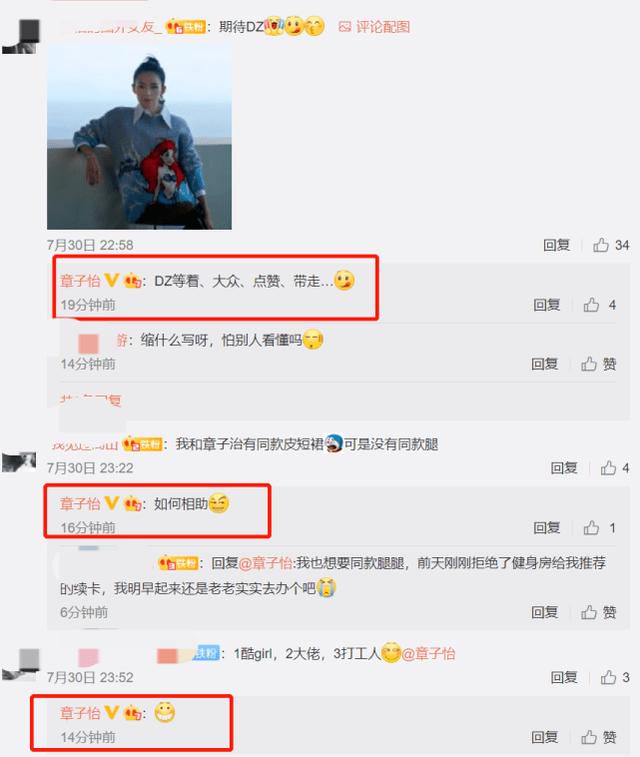This screenshot has width=640, height=757.
Task: Reply to the 缩什么写呀 comment
Action: [544, 364]
